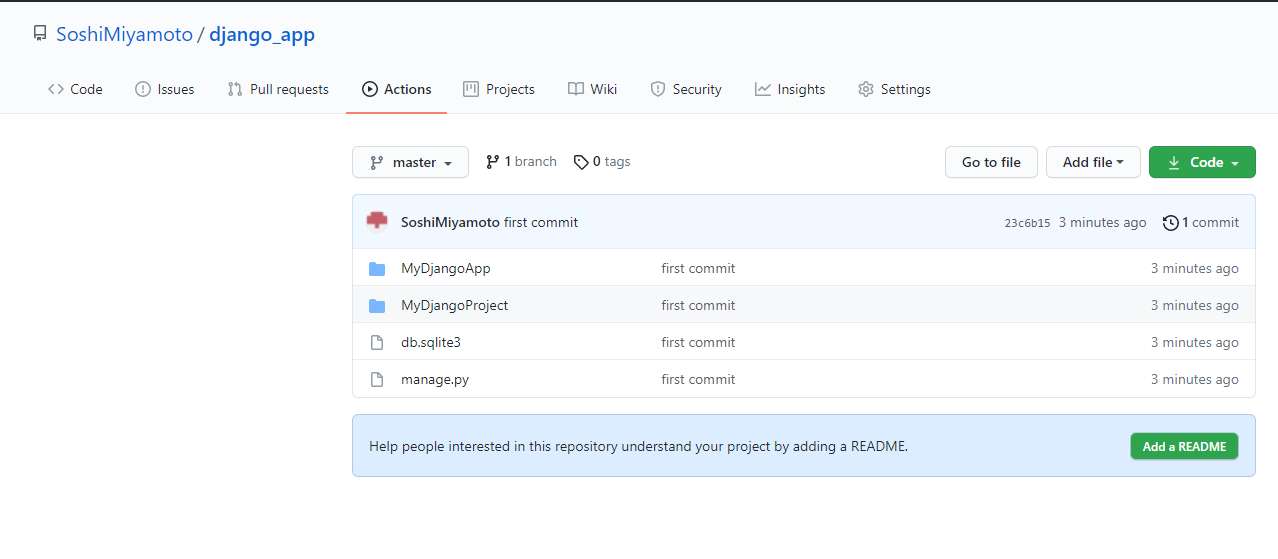Open commit hash 23c6b15
This screenshot has width=1278, height=559.
click(x=1027, y=223)
